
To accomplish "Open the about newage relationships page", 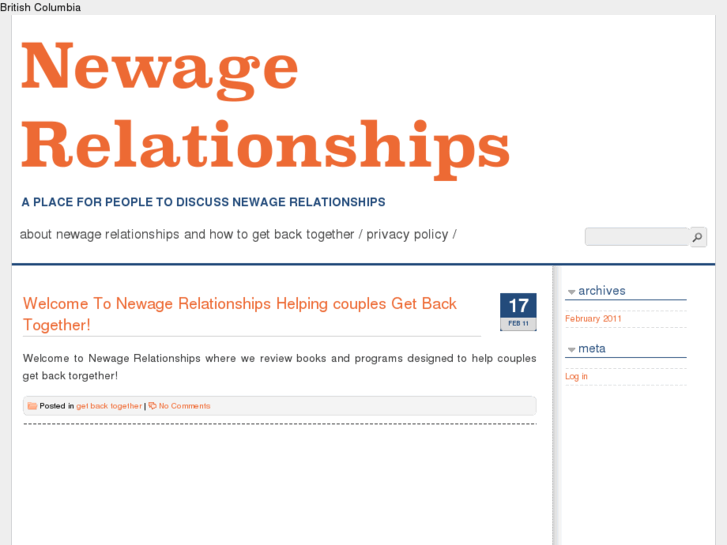I will click(x=187, y=234).
